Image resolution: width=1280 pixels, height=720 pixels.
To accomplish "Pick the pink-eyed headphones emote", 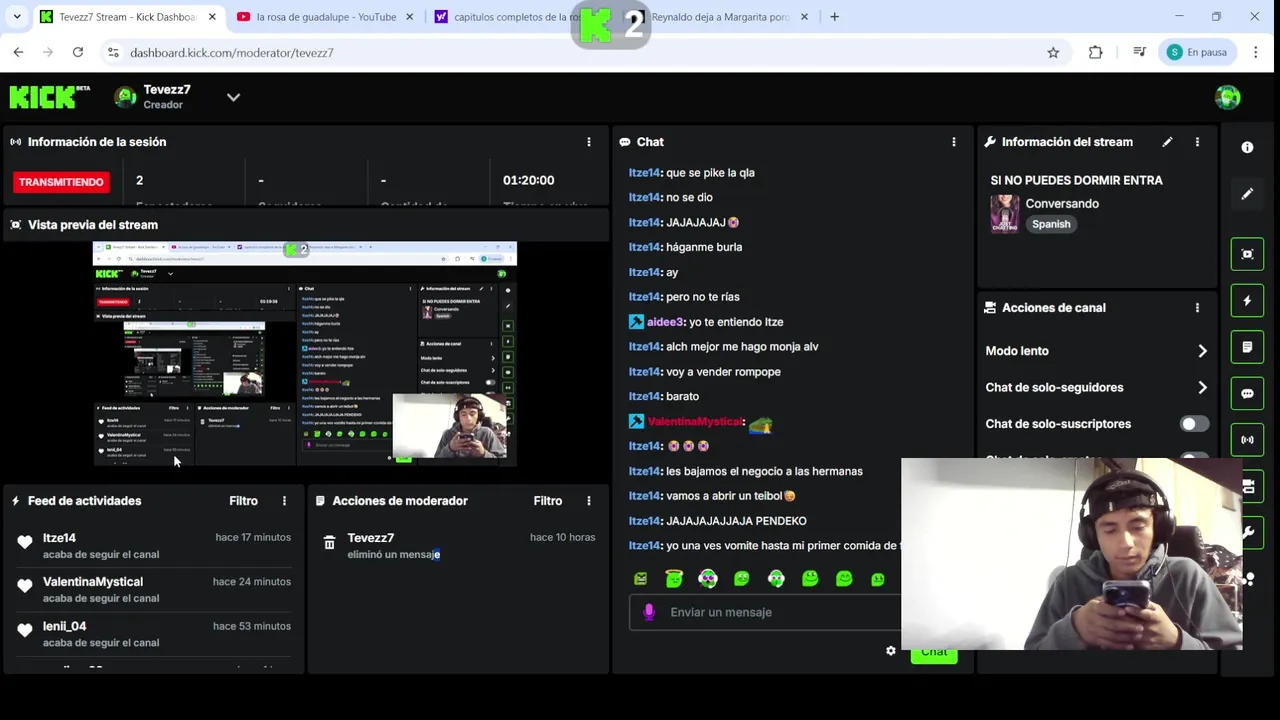I will [708, 578].
